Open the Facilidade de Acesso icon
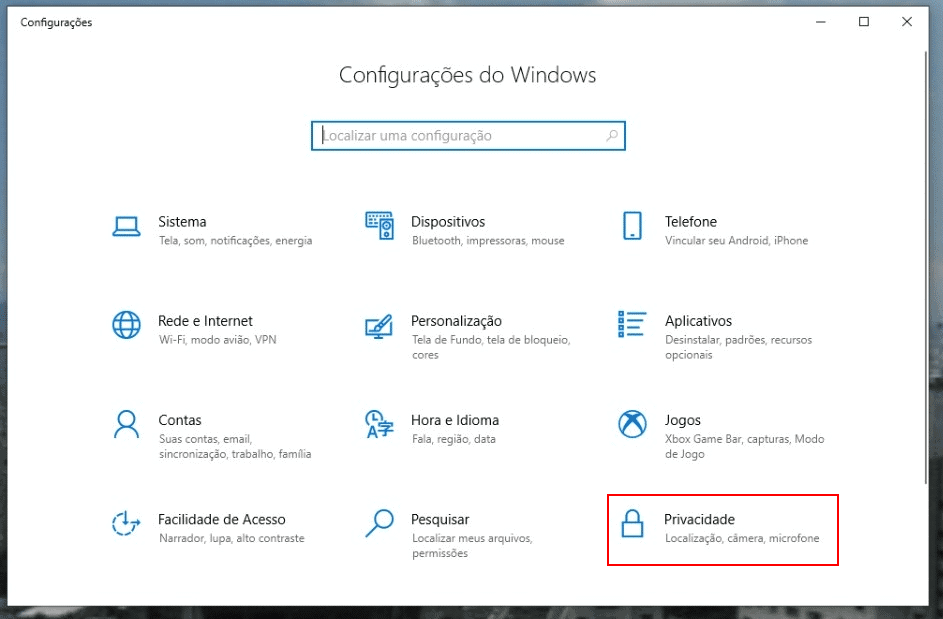The height and width of the screenshot is (619, 943). pyautogui.click(x=126, y=523)
